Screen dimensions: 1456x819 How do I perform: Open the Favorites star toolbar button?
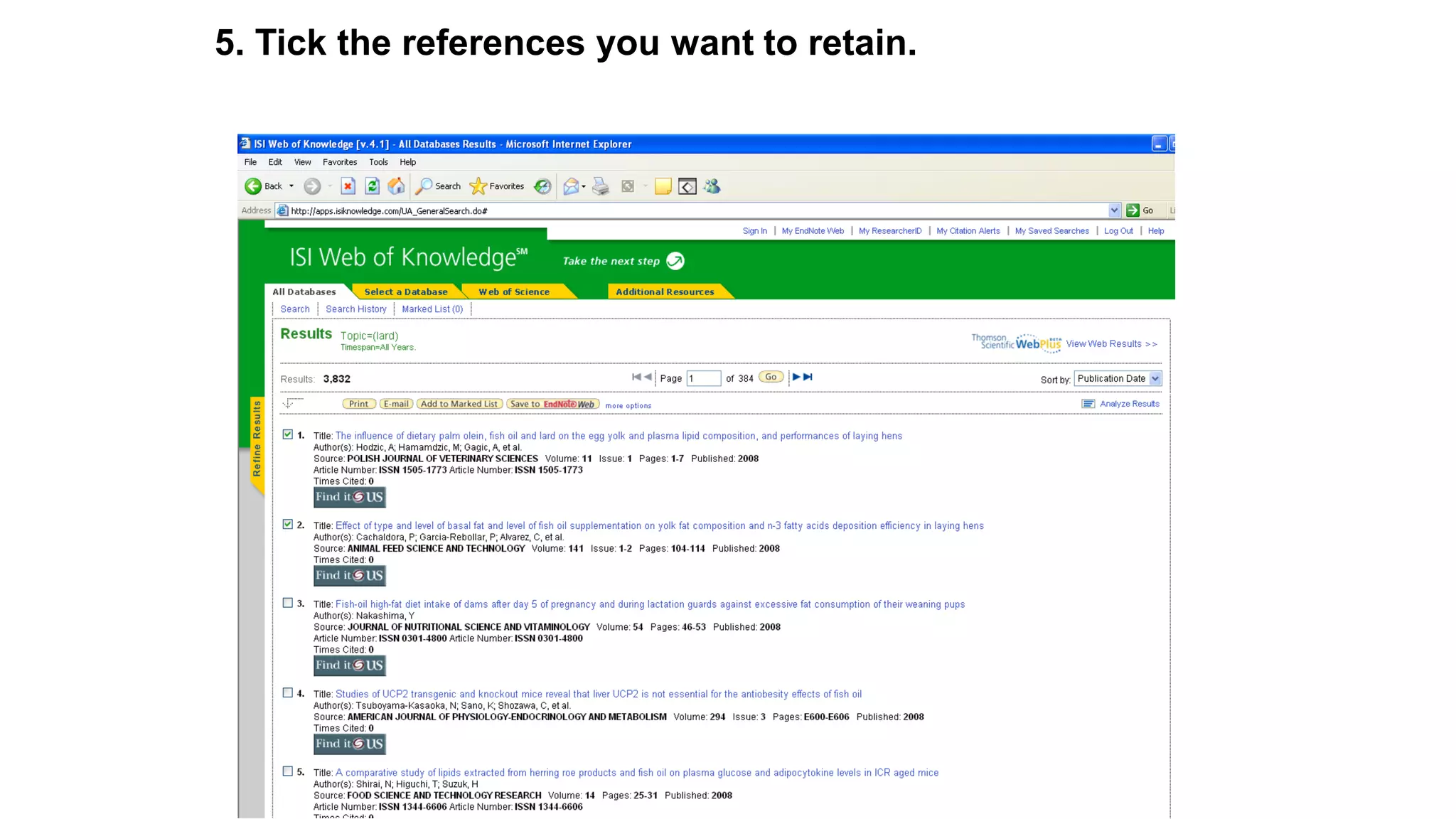click(x=497, y=186)
